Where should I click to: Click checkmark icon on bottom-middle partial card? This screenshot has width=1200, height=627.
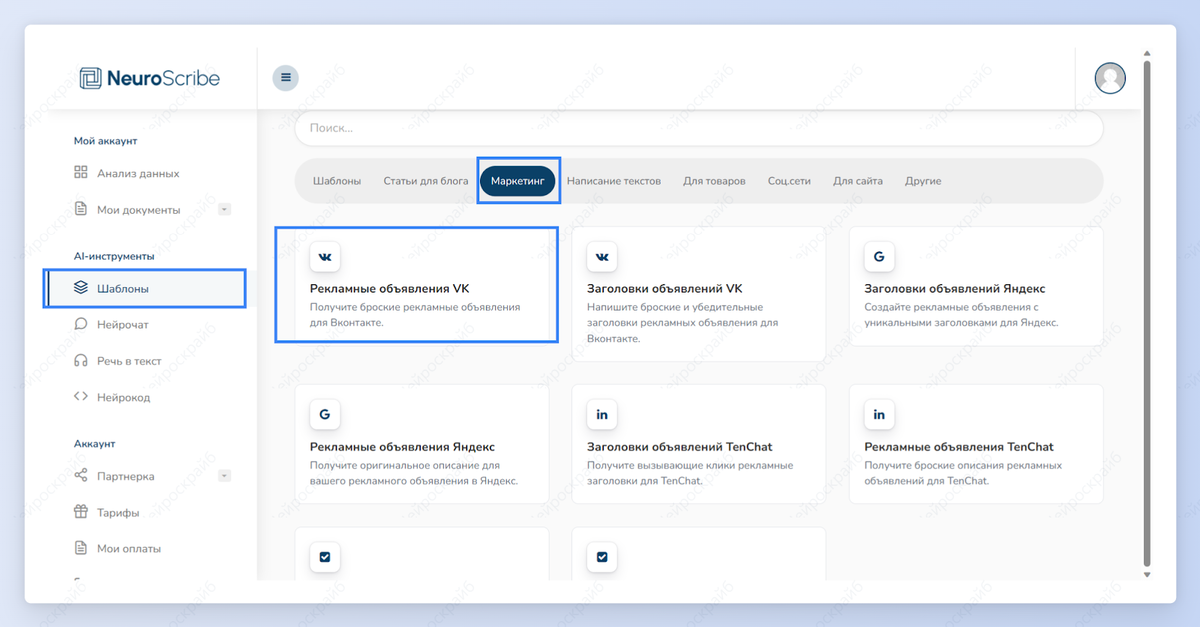[602, 557]
